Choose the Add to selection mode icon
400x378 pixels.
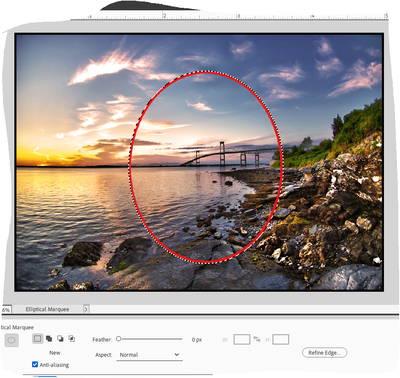[49, 339]
